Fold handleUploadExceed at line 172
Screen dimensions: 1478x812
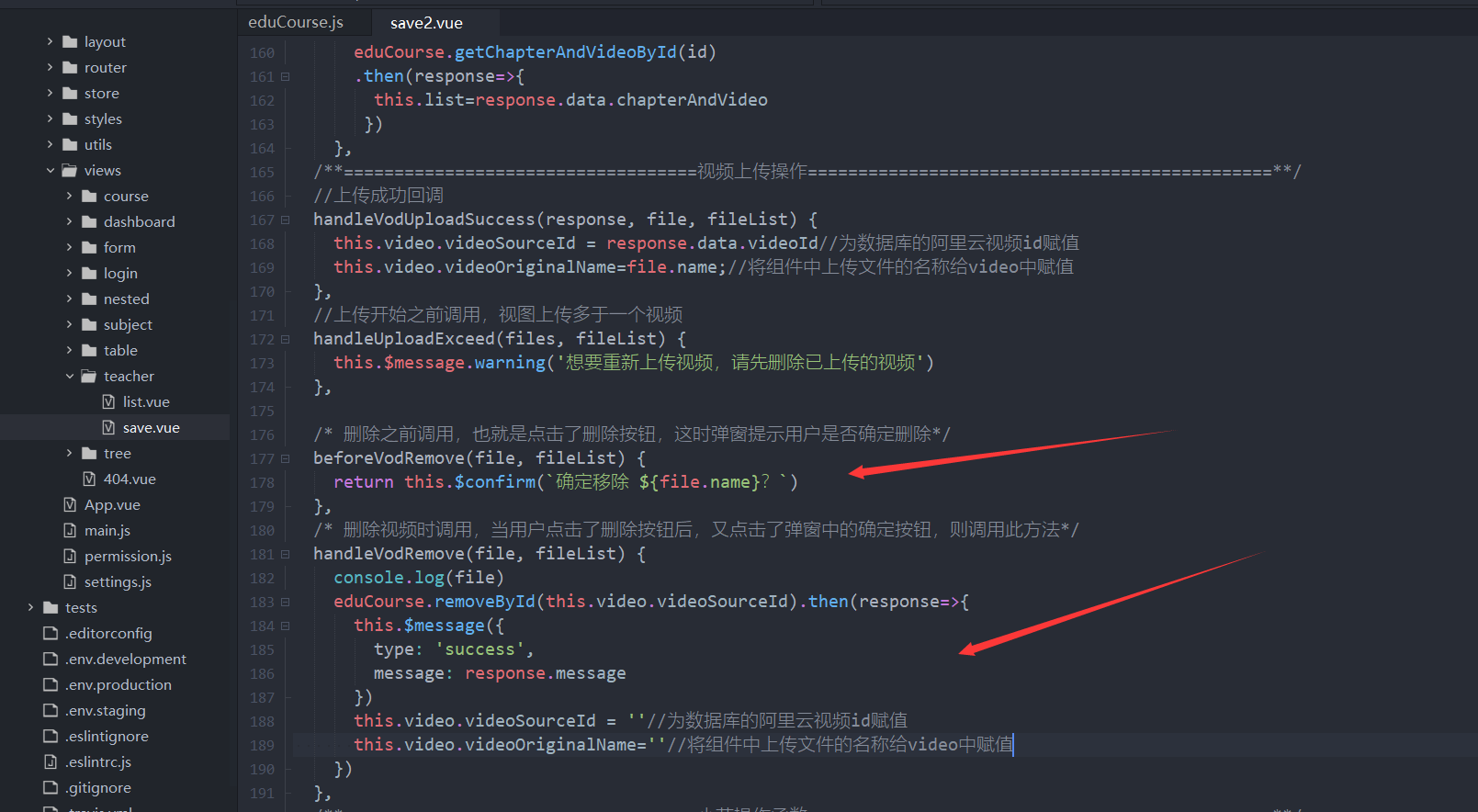click(x=286, y=339)
